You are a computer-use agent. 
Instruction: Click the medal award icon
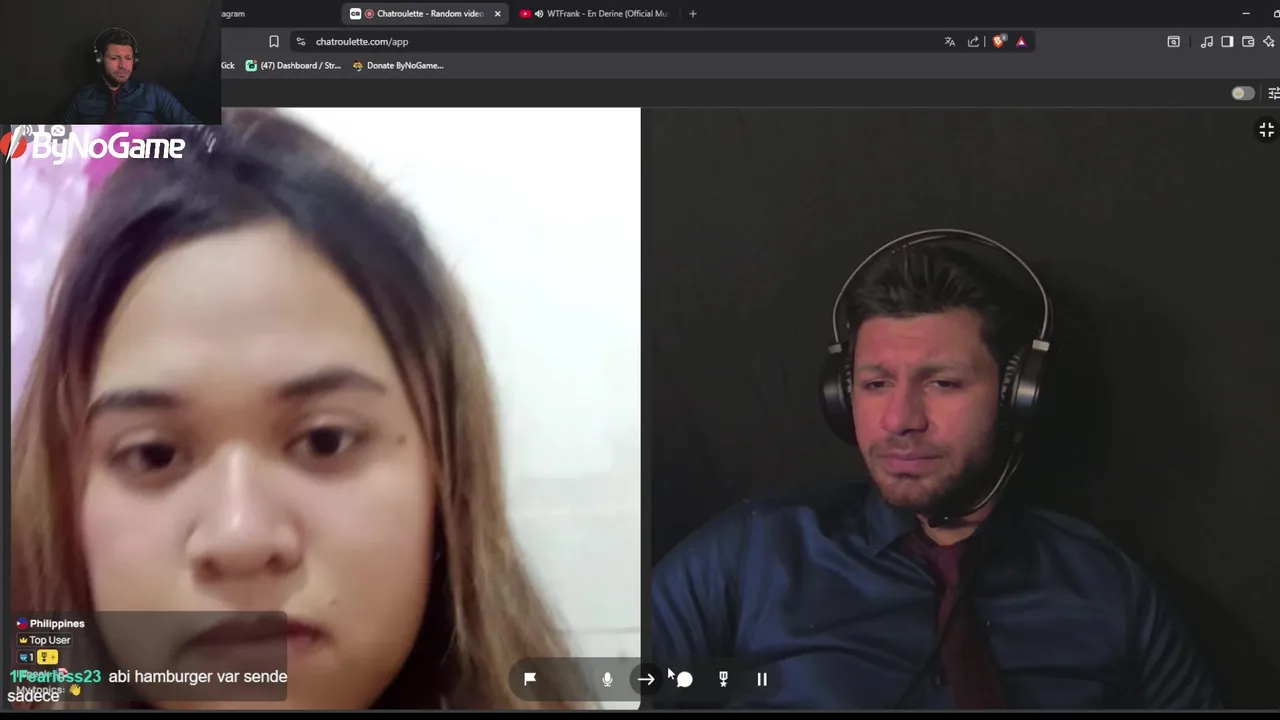pos(723,679)
